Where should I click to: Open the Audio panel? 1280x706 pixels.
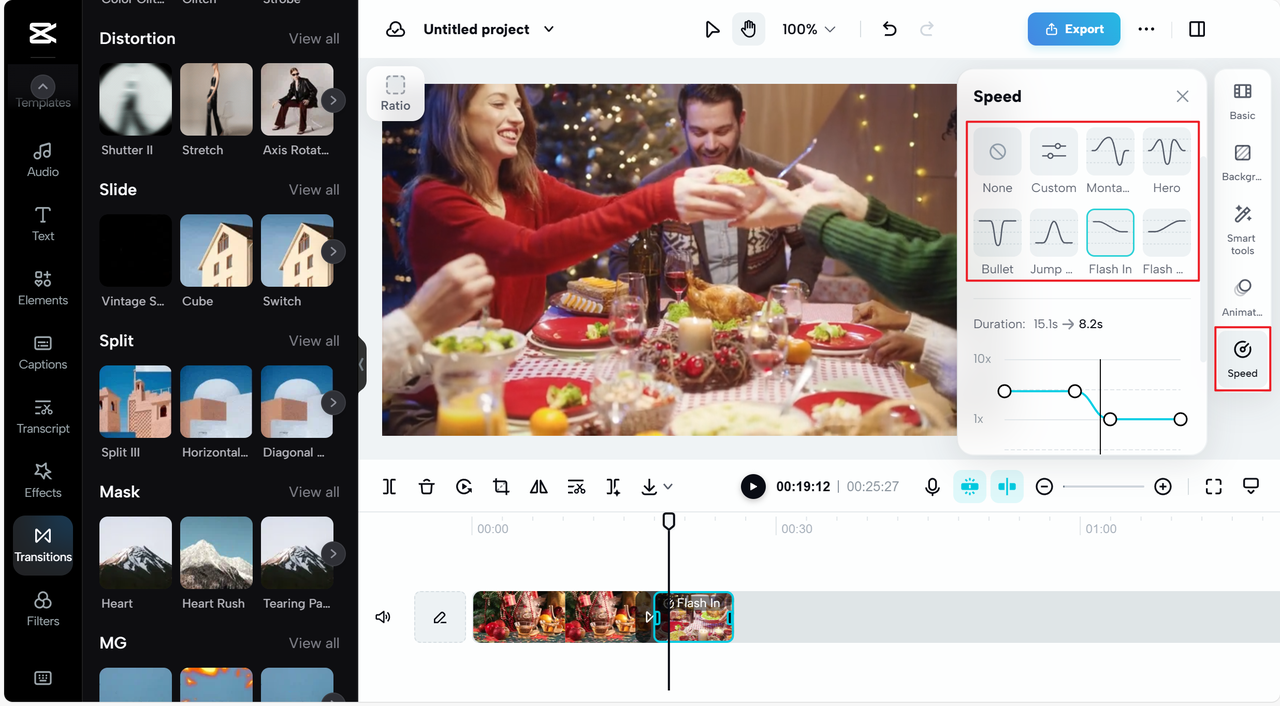(43, 159)
